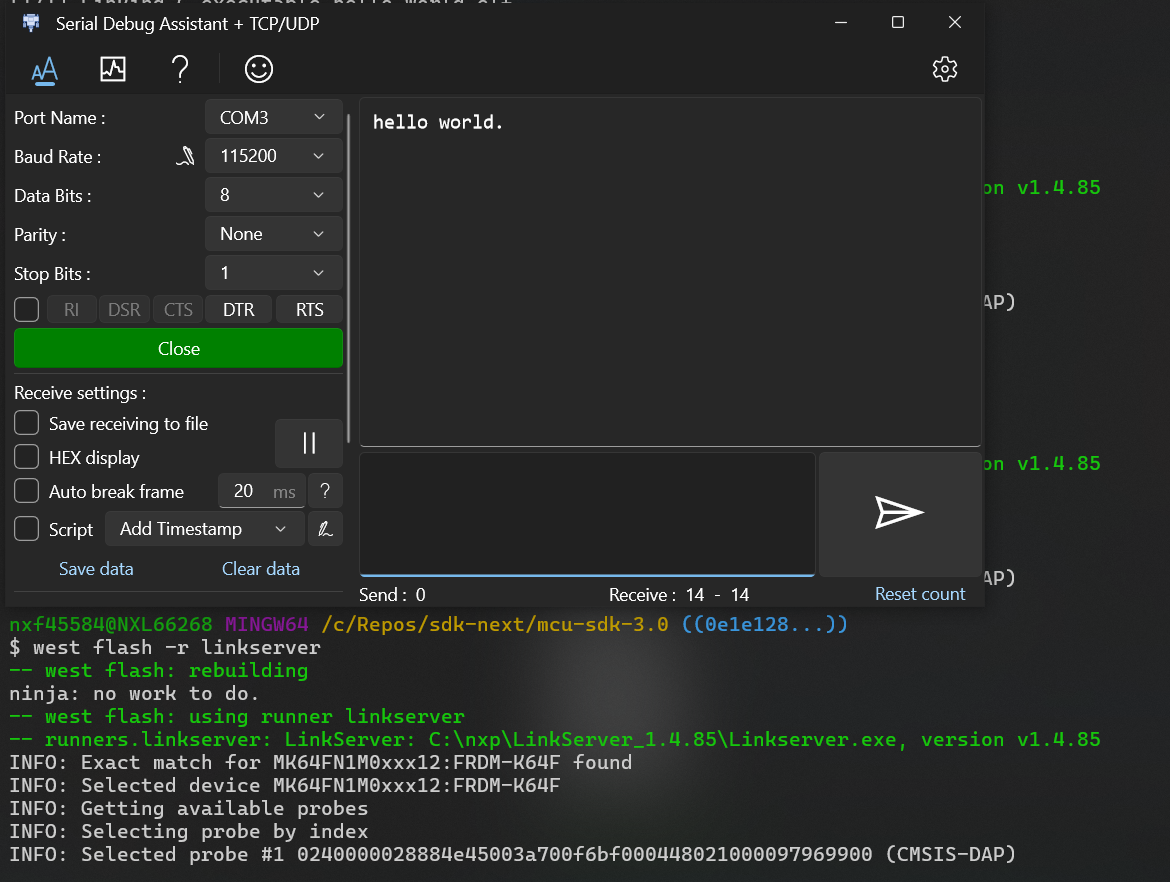Image resolution: width=1170 pixels, height=882 pixels.
Task: Open the Add Timestamp script dropdown
Action: pyautogui.click(x=205, y=529)
